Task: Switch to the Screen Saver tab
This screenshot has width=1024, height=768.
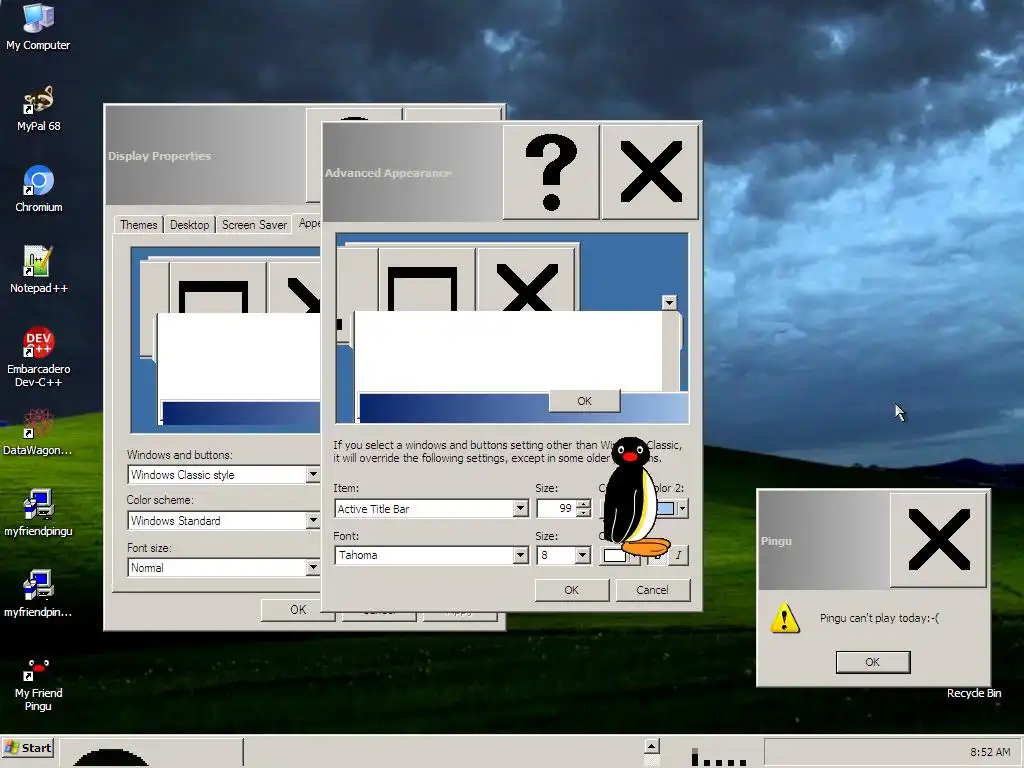Action: click(254, 225)
